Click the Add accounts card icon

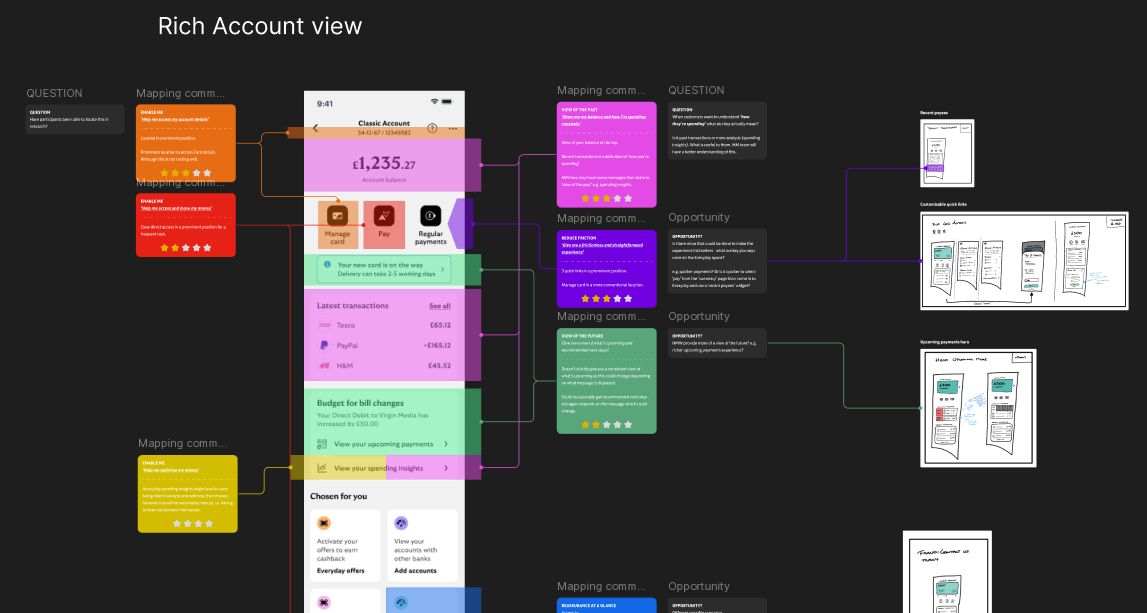coord(401,523)
